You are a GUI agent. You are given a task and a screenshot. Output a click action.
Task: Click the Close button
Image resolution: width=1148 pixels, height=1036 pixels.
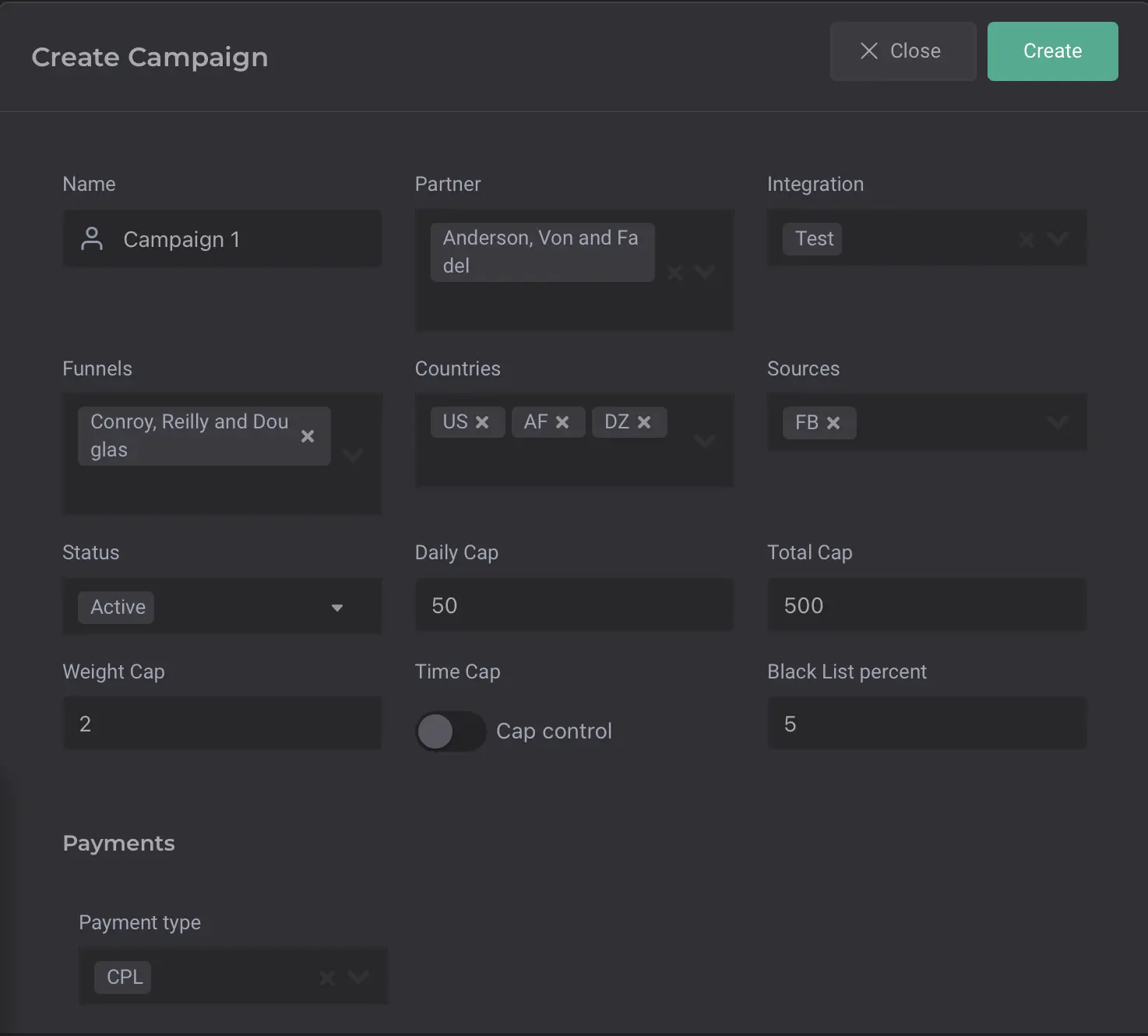[x=903, y=51]
